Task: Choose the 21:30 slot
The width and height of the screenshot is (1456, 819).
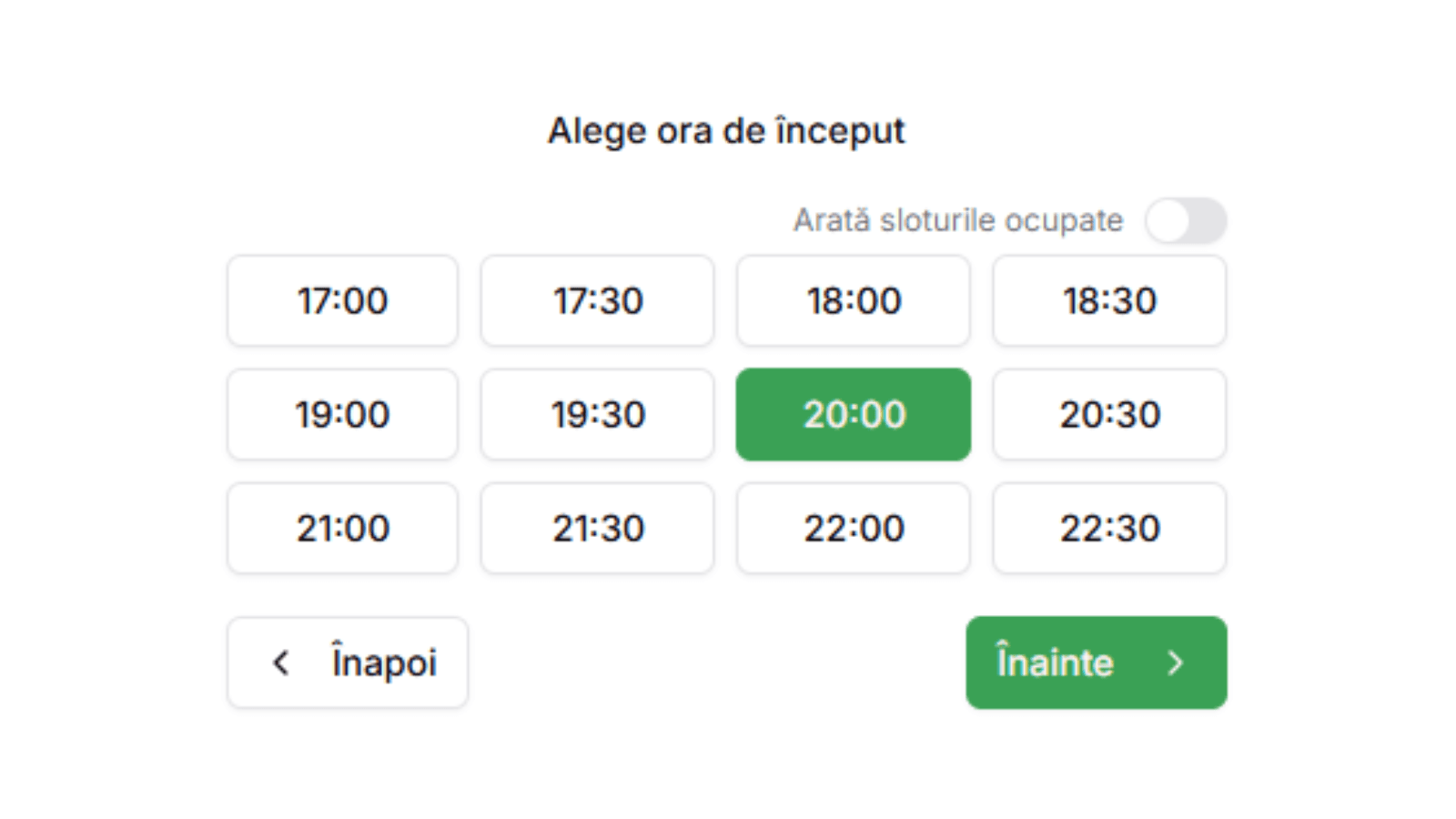Action: (597, 529)
